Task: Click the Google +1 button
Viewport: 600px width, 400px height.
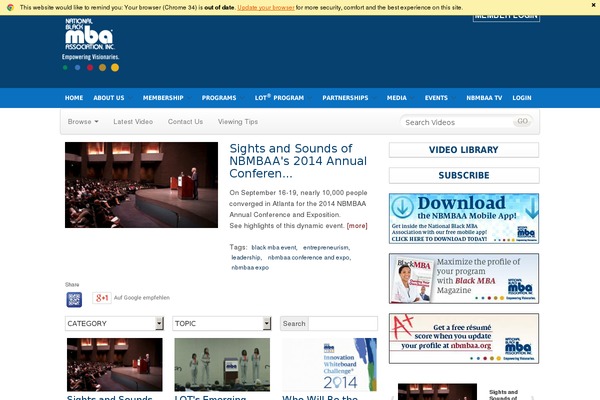Action: point(102,298)
